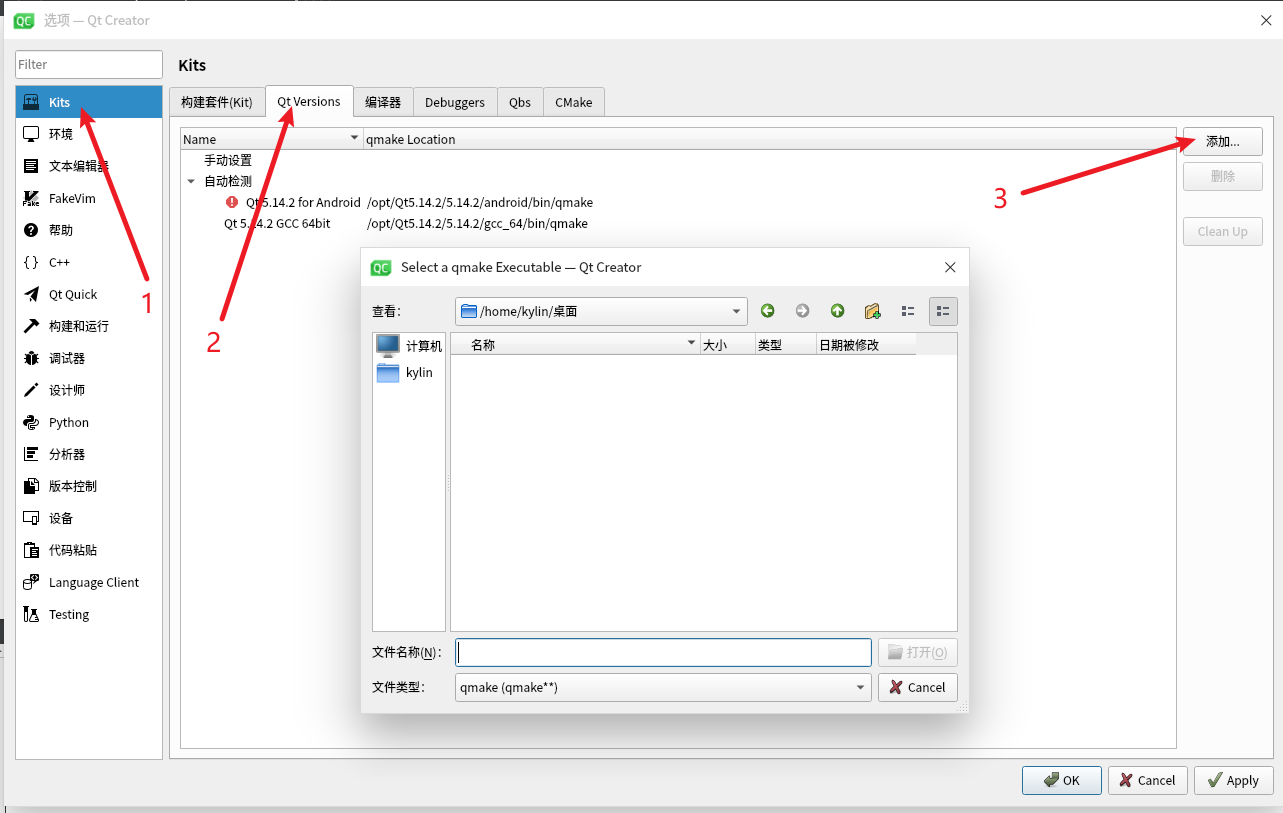Close the Select a qmake Executable dialog
Screen dimensions: 1283x813
(950, 267)
